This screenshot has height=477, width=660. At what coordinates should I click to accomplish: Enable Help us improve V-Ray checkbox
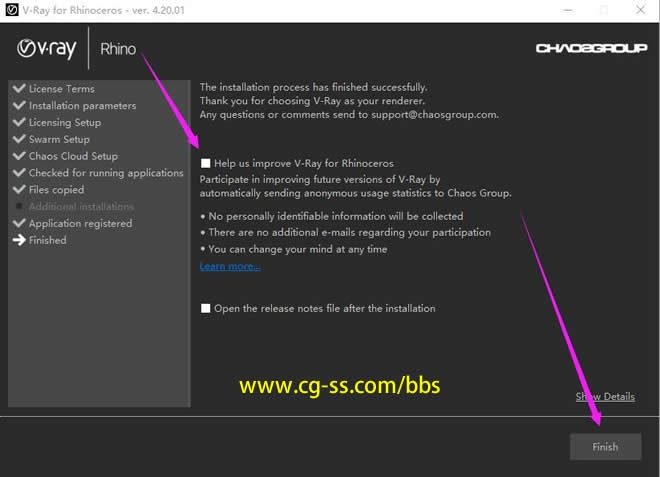(x=206, y=163)
